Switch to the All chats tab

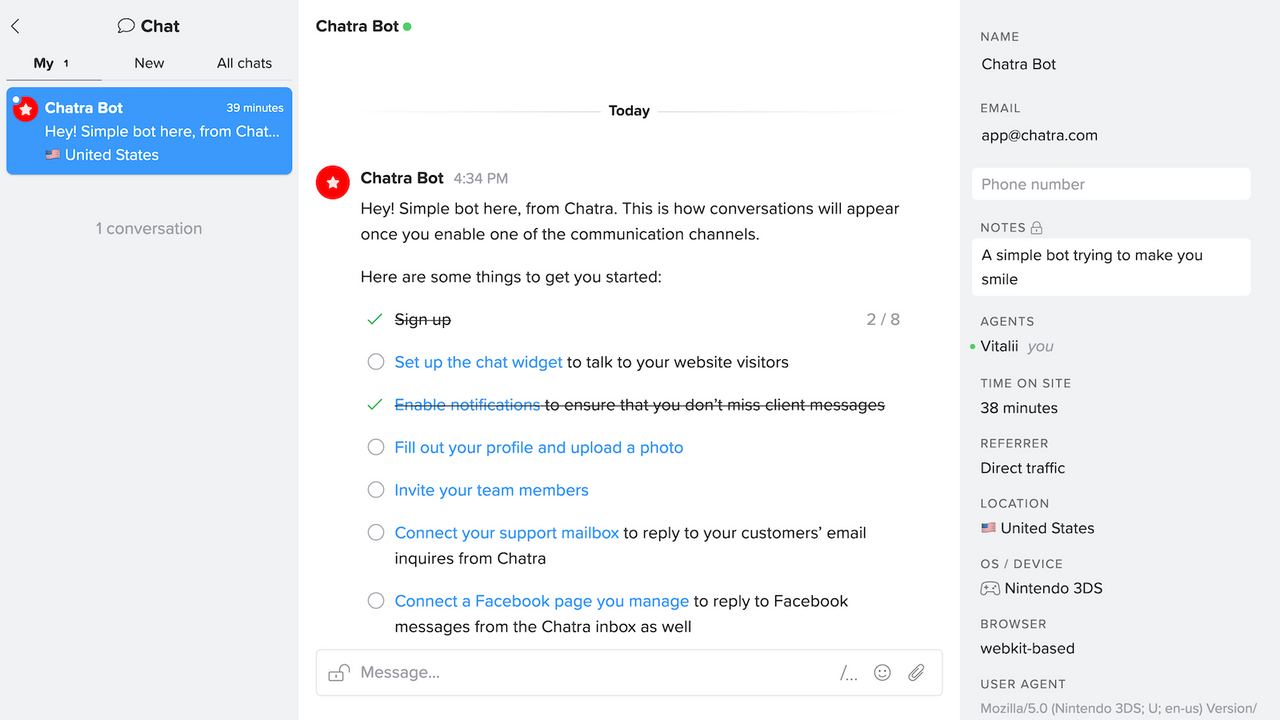pos(244,62)
